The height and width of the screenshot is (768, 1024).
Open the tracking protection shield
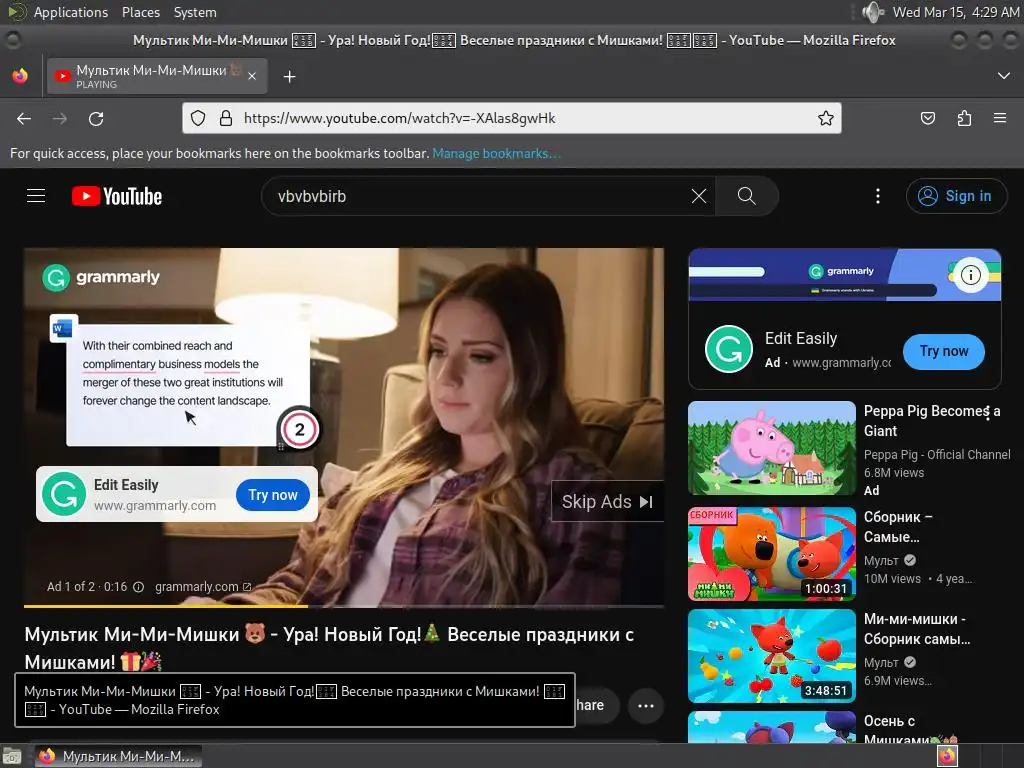(x=198, y=118)
